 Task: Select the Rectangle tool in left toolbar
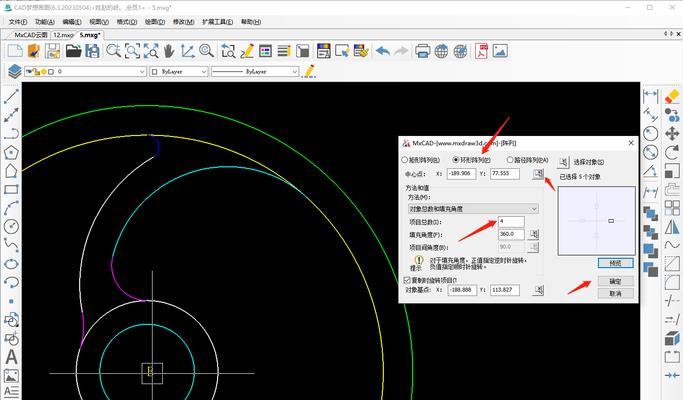point(11,190)
